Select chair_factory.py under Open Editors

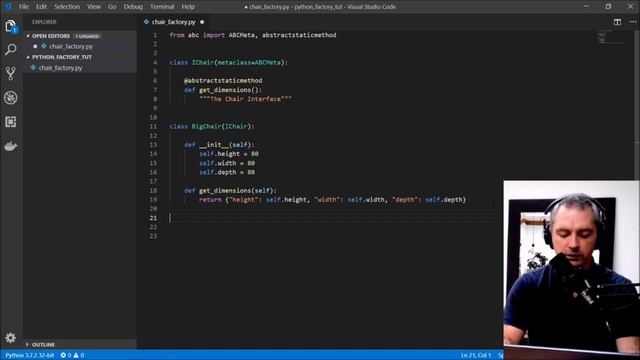coord(71,47)
